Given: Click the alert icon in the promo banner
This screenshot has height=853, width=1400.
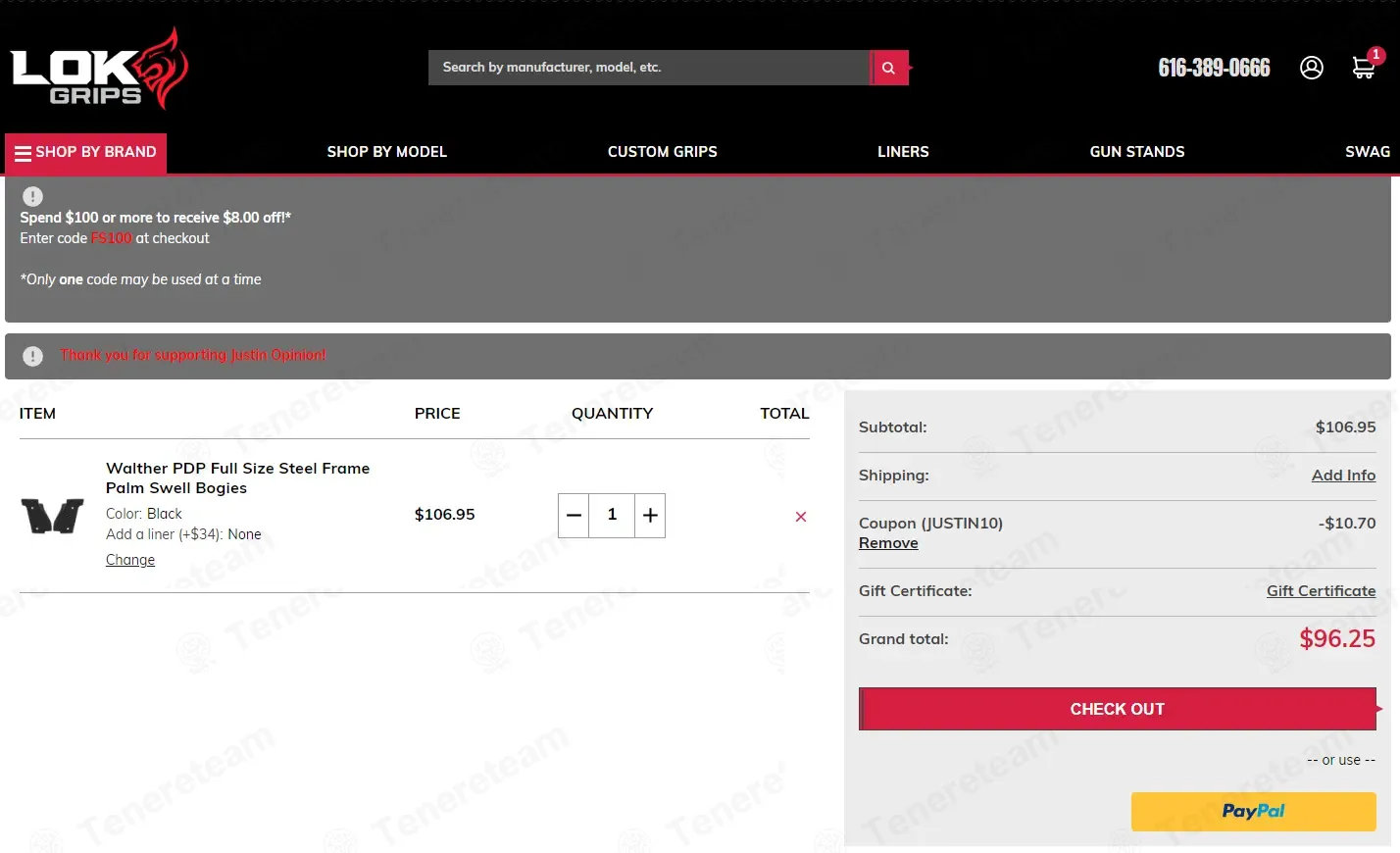Looking at the screenshot, I should click(32, 196).
